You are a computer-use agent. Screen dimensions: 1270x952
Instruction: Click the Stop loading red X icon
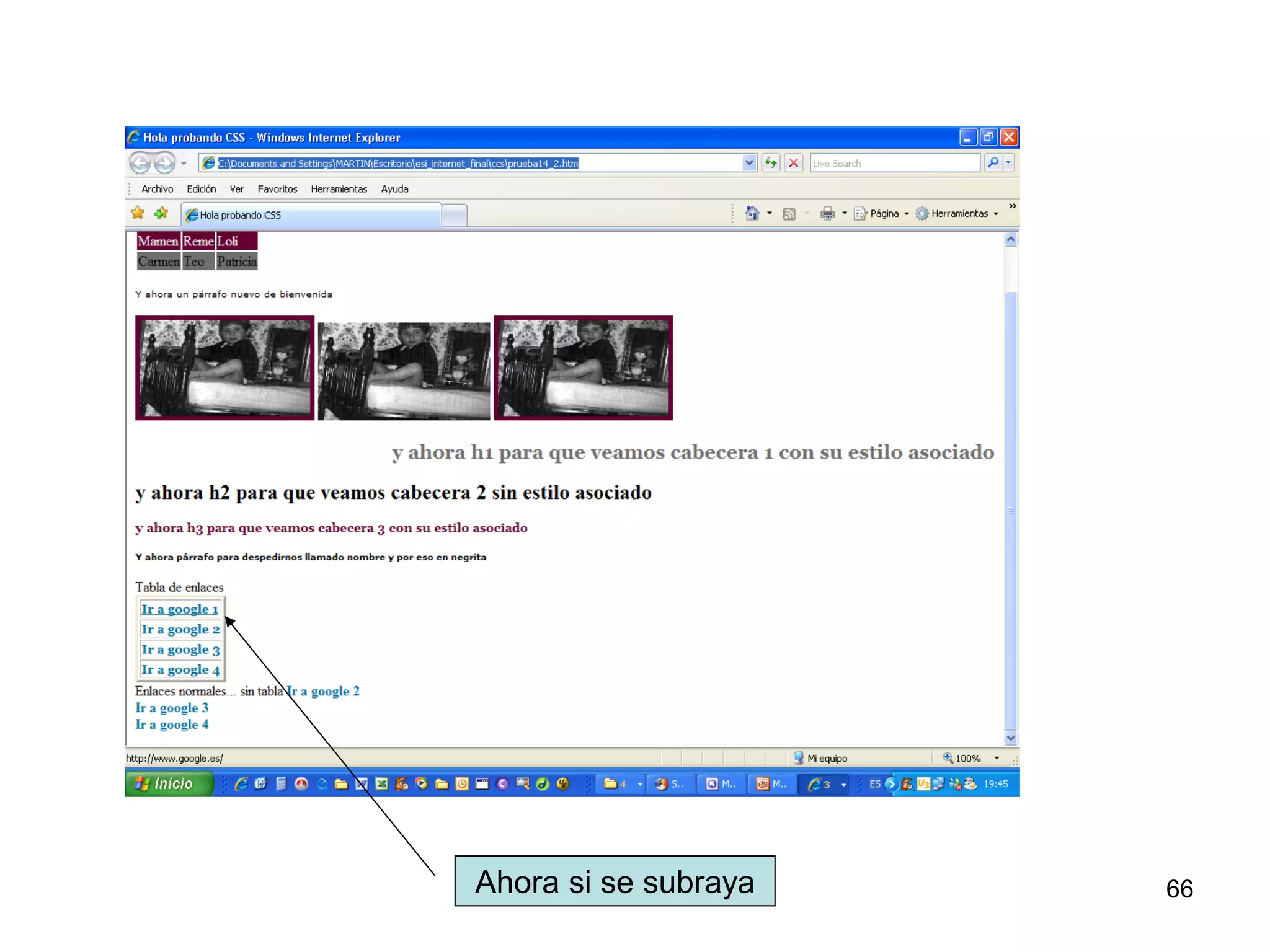pos(793,163)
